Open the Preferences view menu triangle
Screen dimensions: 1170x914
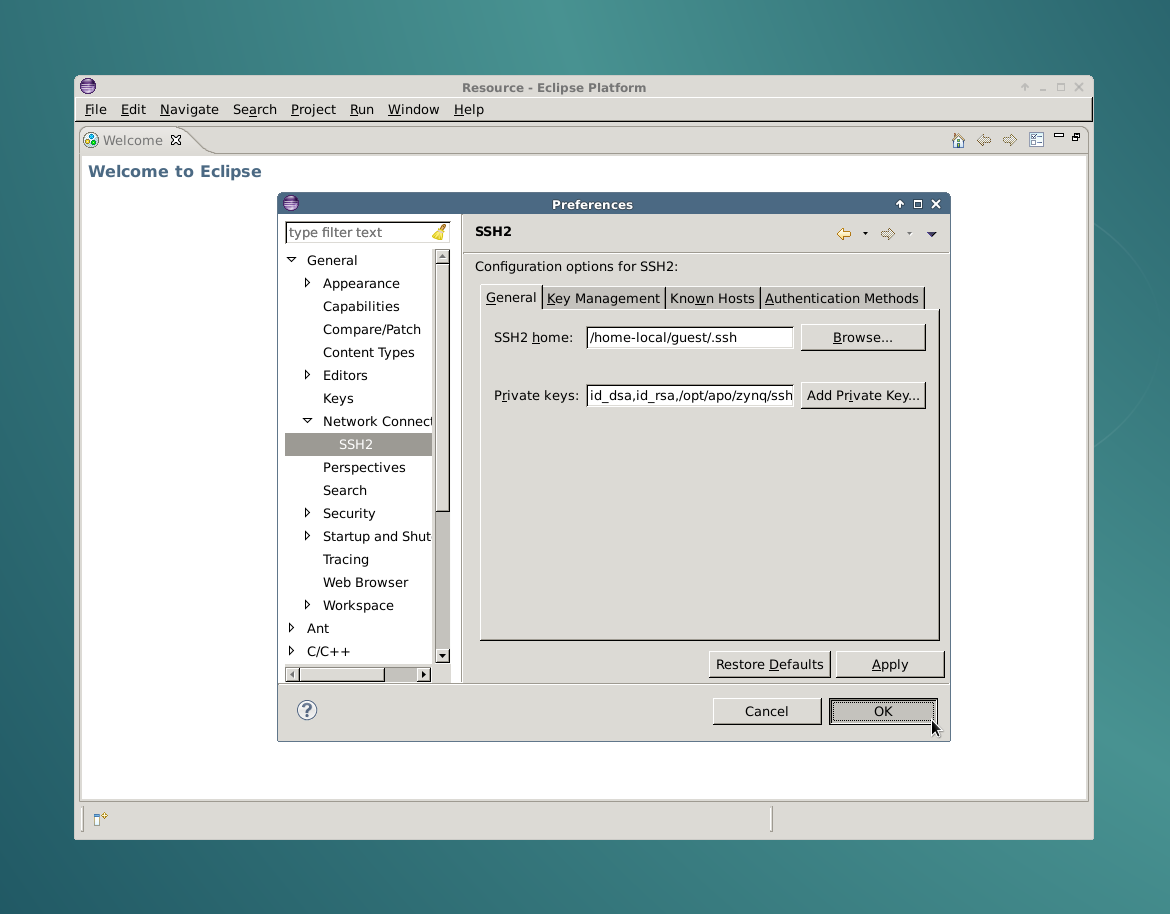point(931,234)
